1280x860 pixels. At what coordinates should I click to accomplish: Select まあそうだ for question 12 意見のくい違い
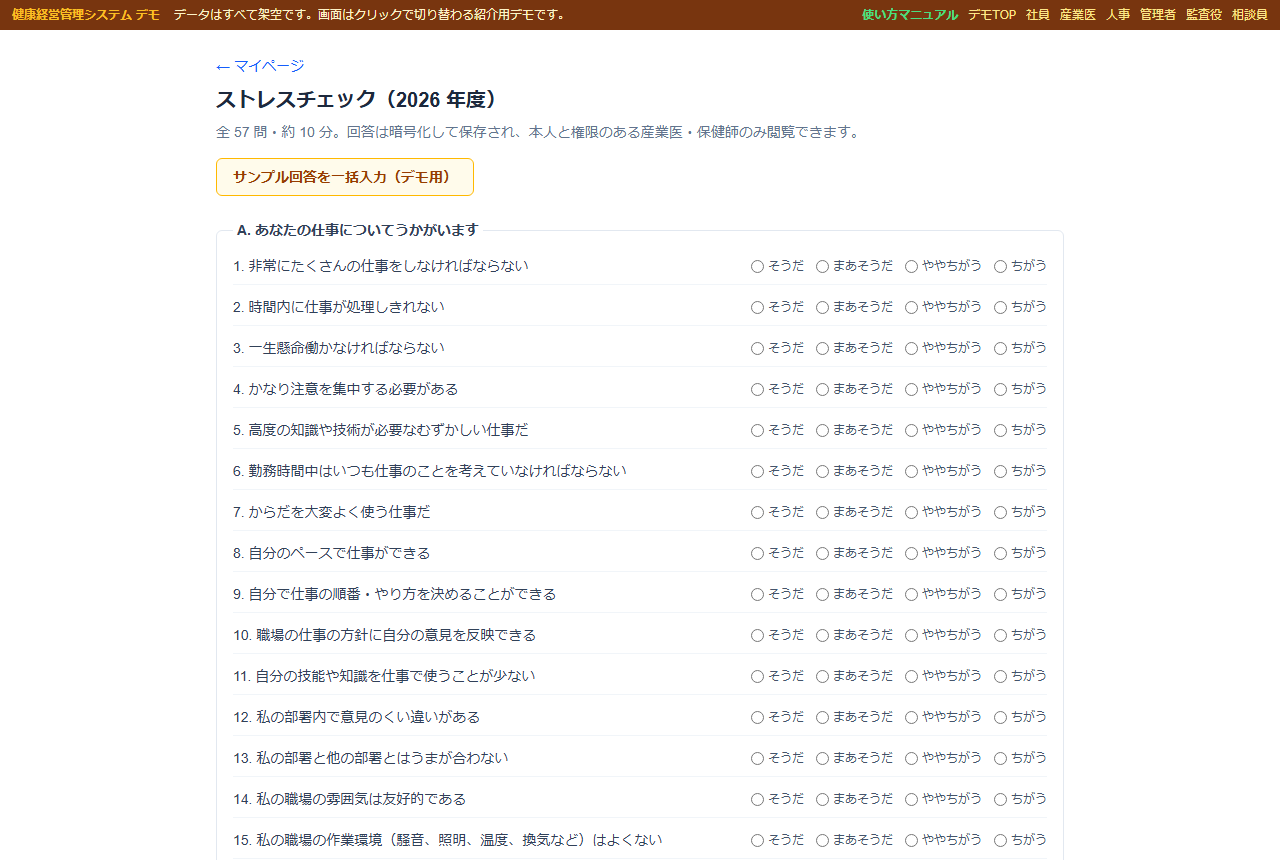(x=822, y=717)
